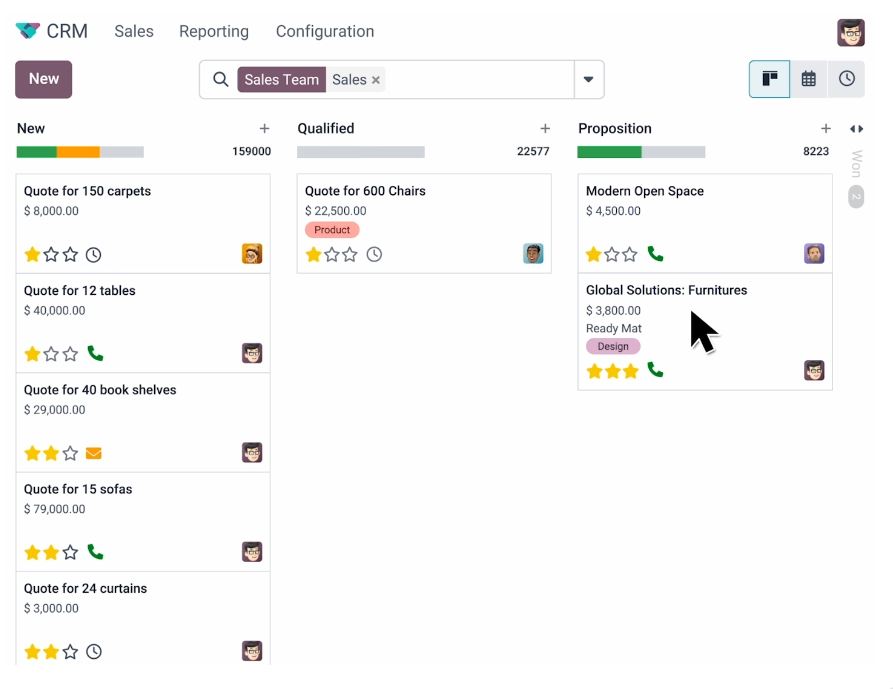Click search magnifier icon

tap(220, 79)
